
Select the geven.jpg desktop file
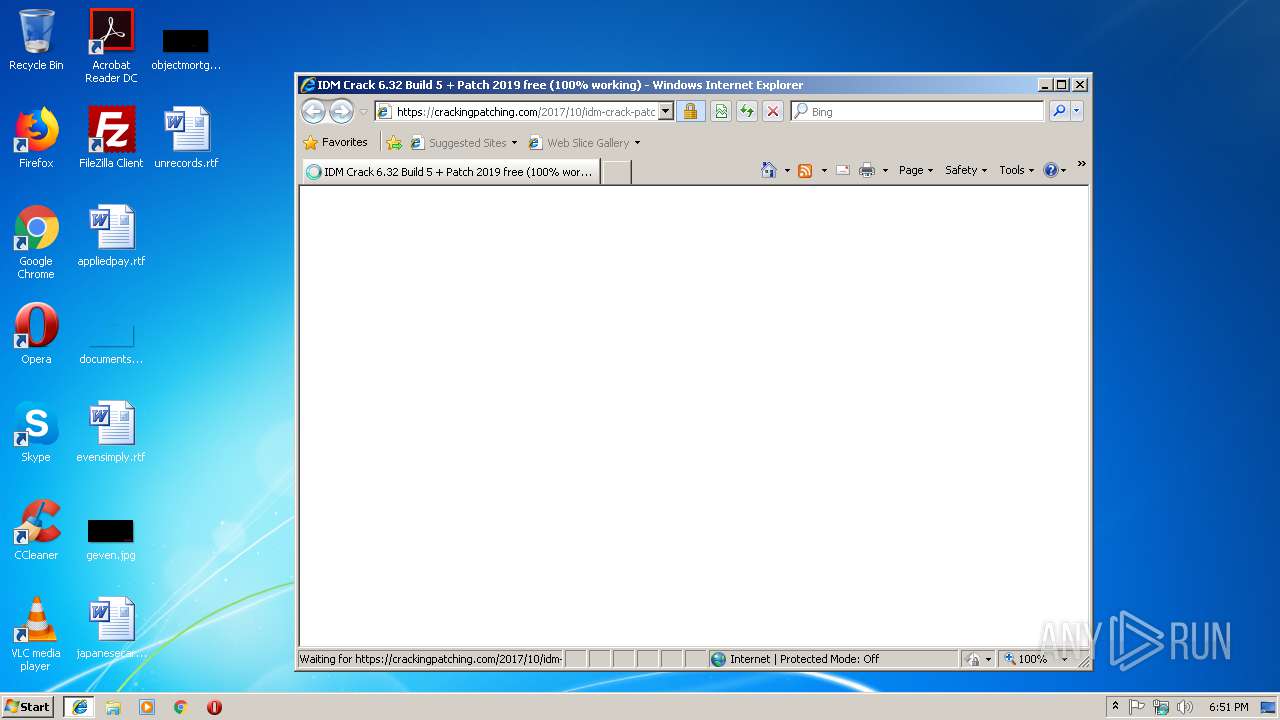111,538
